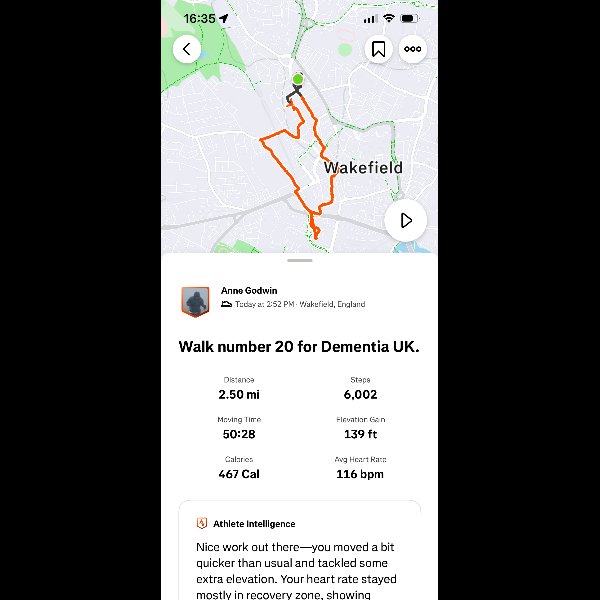Bookmark this activity's route
Image resolution: width=600 pixels, height=600 pixels.
point(378,49)
